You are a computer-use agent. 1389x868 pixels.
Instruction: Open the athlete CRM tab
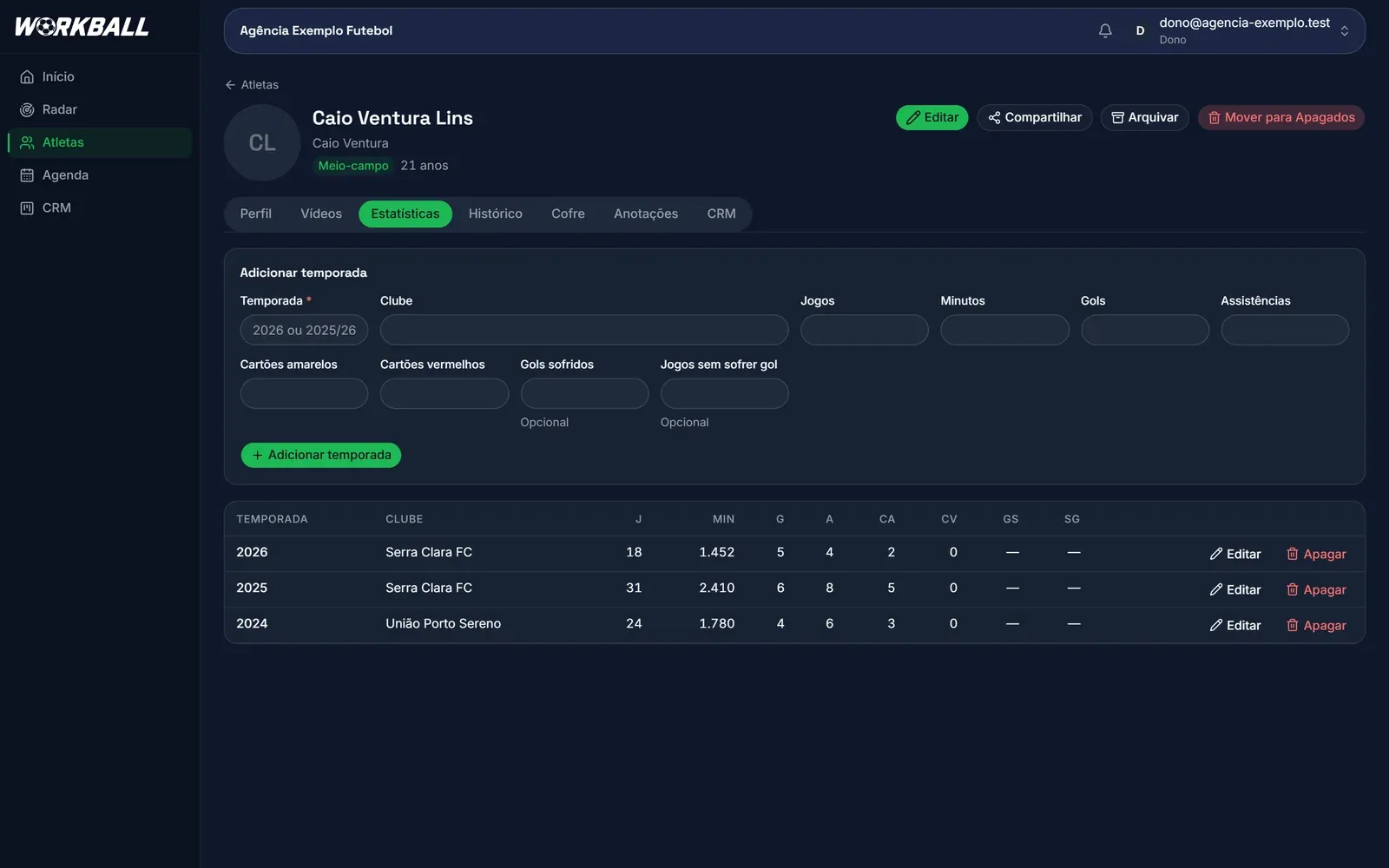tap(721, 214)
